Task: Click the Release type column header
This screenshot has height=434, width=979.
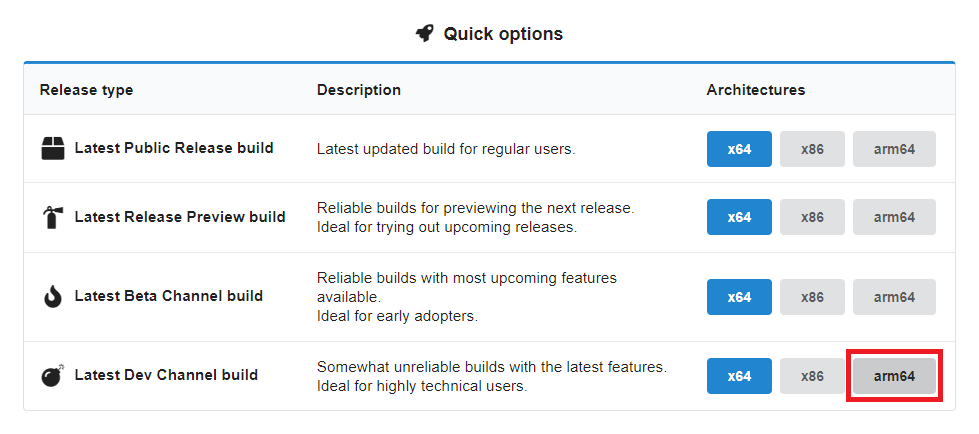Action: pos(86,90)
